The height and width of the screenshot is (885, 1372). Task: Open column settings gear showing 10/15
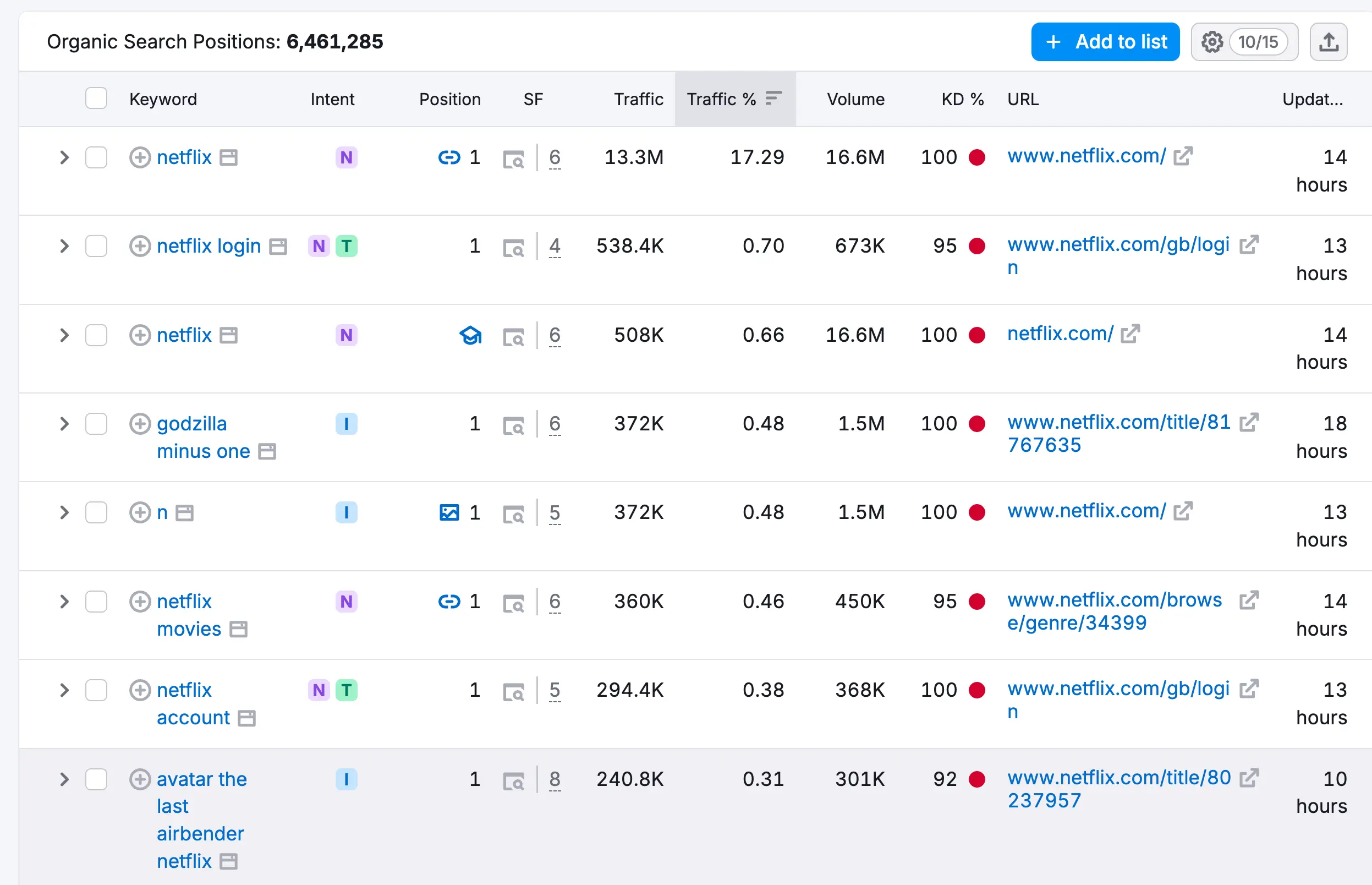tap(1244, 42)
